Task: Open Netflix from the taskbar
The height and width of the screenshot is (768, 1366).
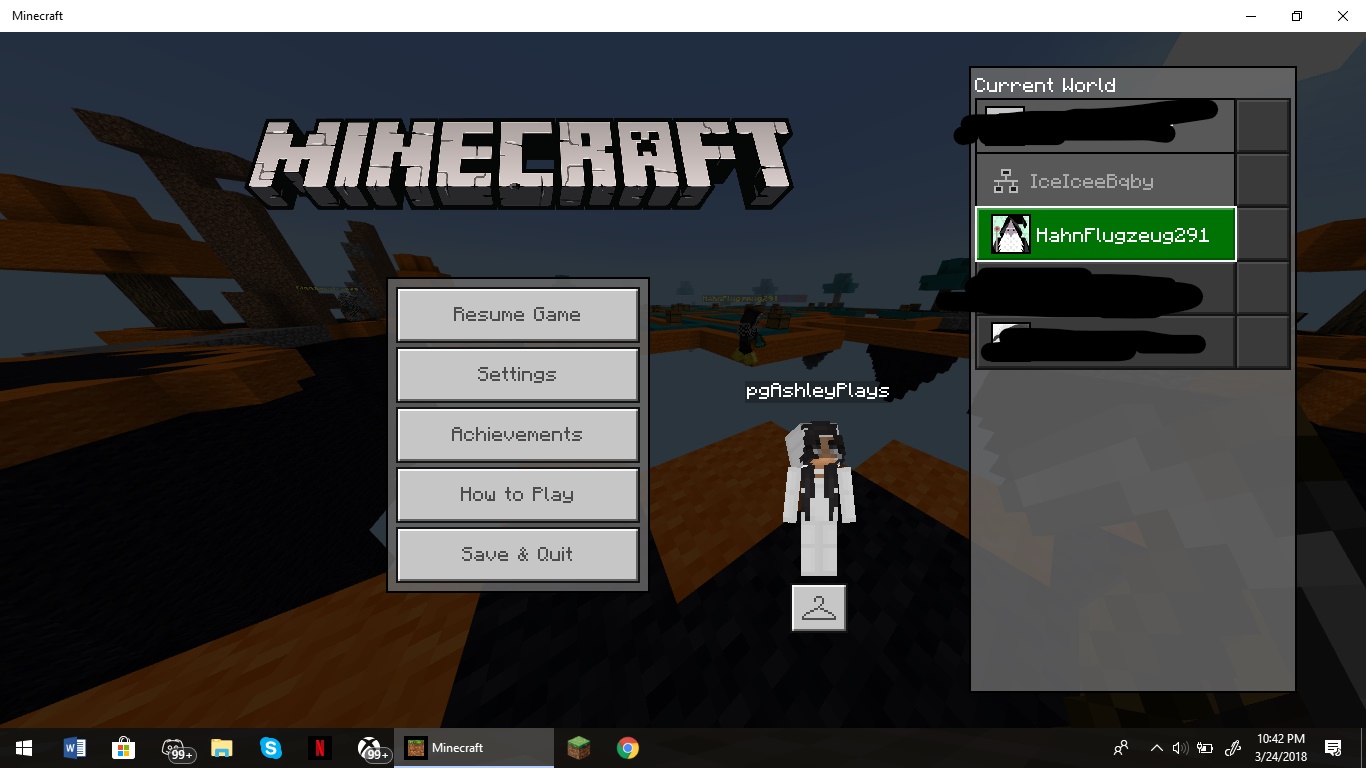Action: 320,748
